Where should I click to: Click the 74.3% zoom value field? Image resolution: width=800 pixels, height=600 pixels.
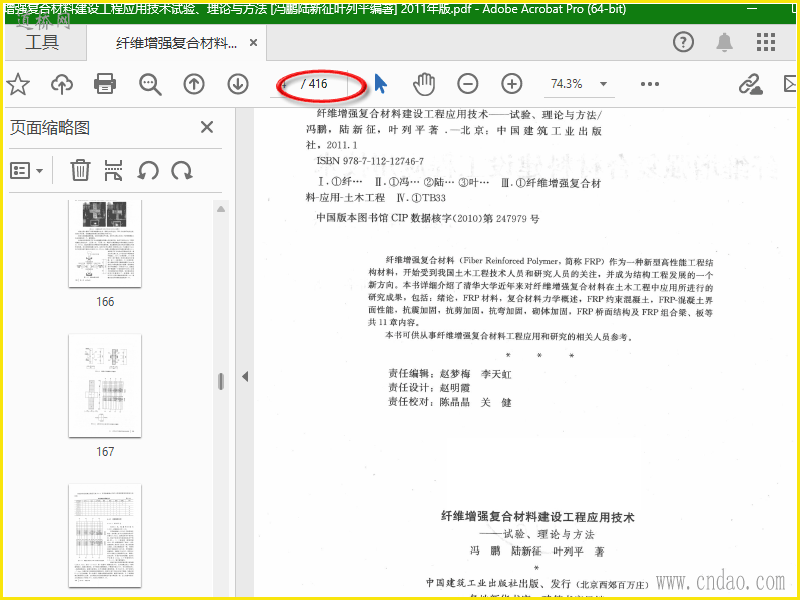[567, 84]
